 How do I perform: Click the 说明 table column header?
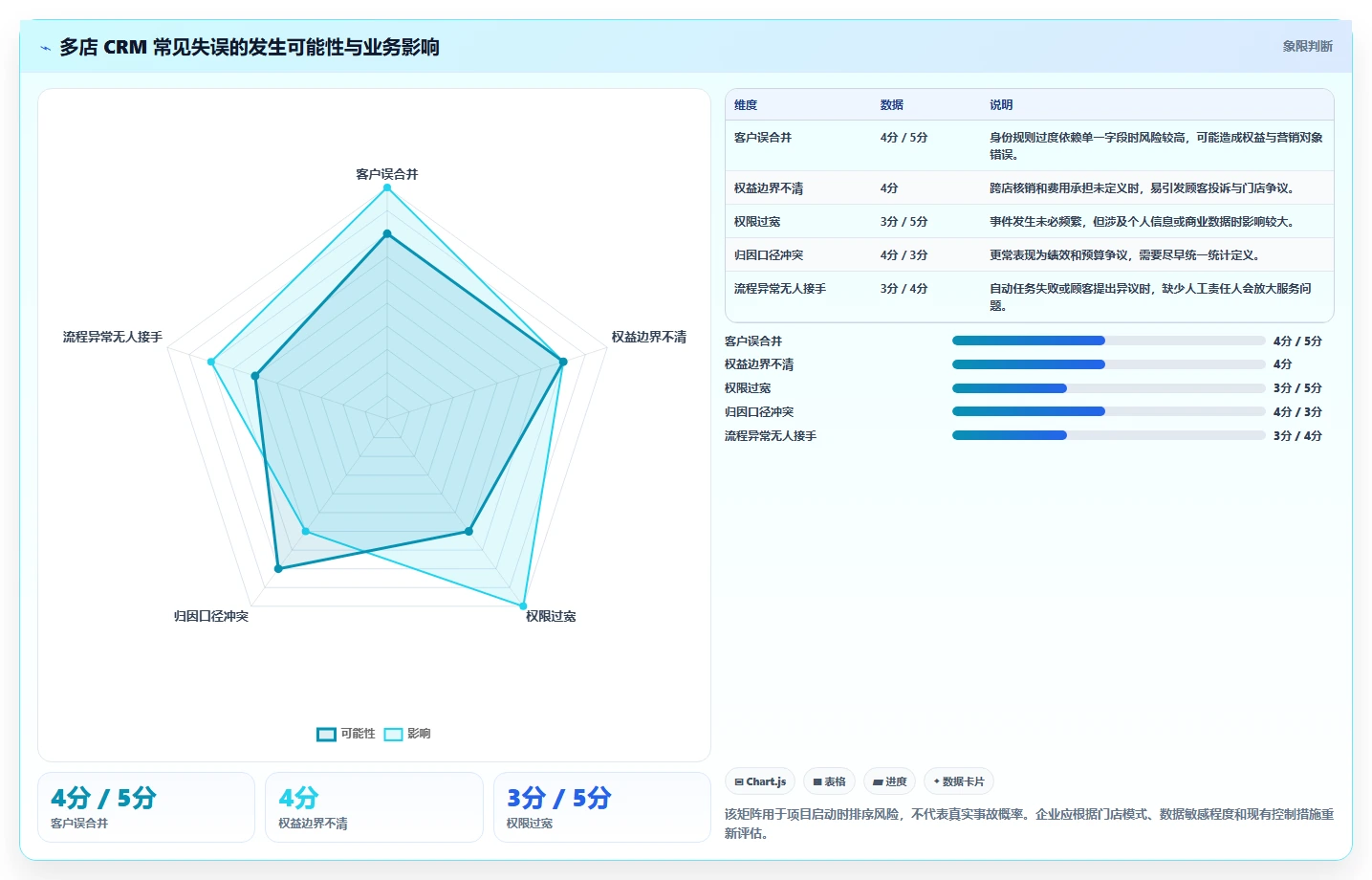coord(1001,105)
